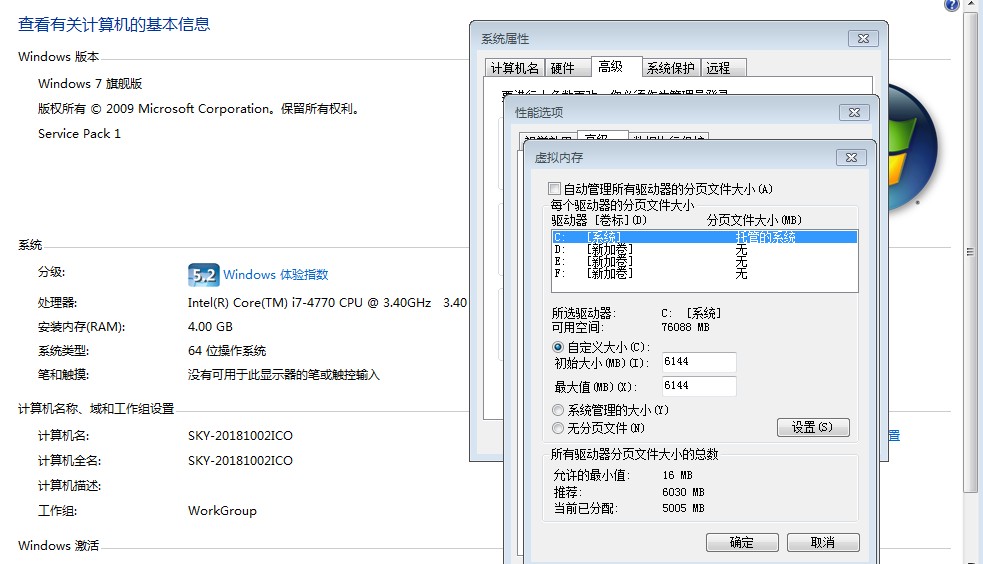
Task: Click the 初始大小 input field
Action: pyautogui.click(x=698, y=362)
